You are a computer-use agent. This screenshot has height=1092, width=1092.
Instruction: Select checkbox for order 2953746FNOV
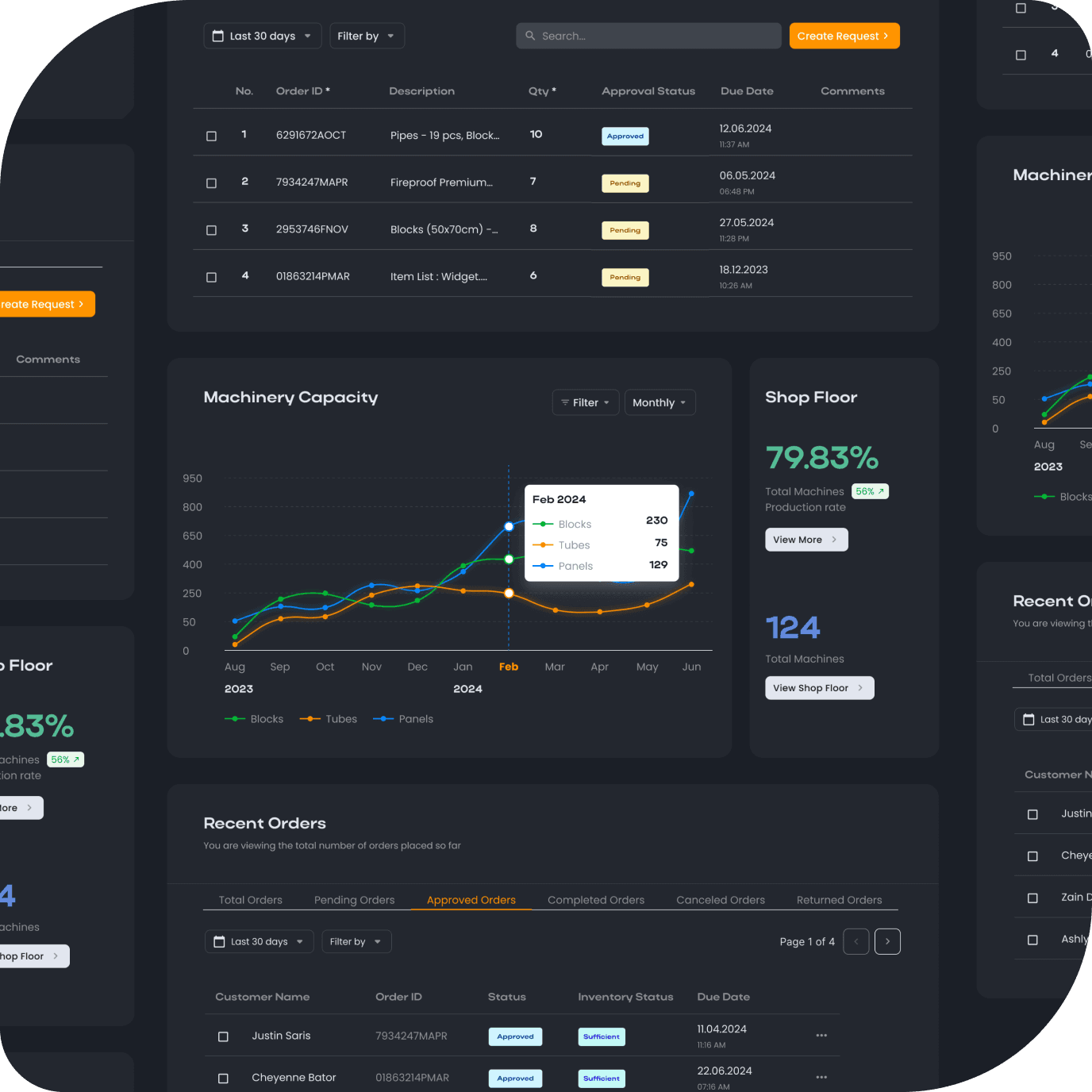point(211,230)
